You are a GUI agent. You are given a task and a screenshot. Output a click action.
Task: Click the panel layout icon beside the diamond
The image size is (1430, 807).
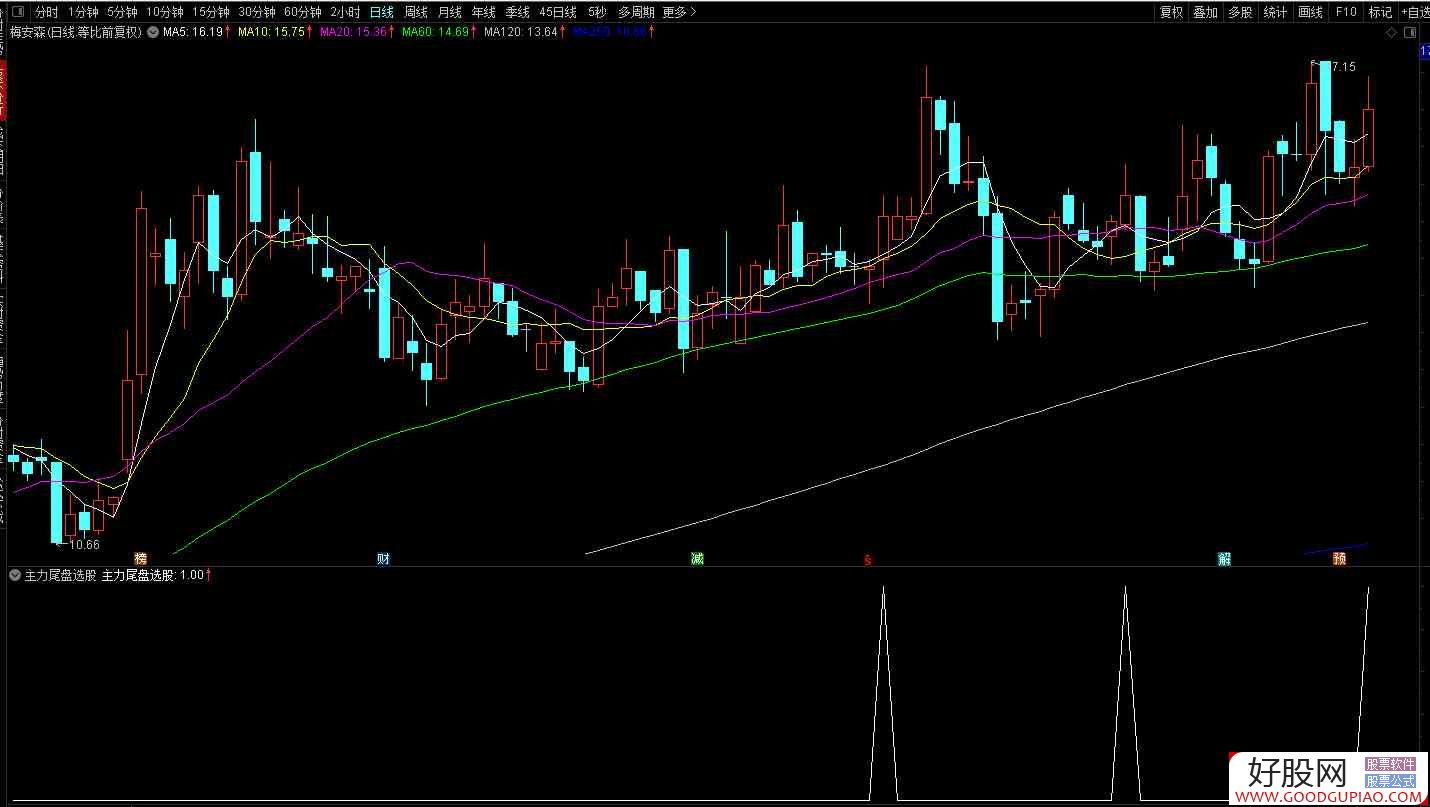1410,32
